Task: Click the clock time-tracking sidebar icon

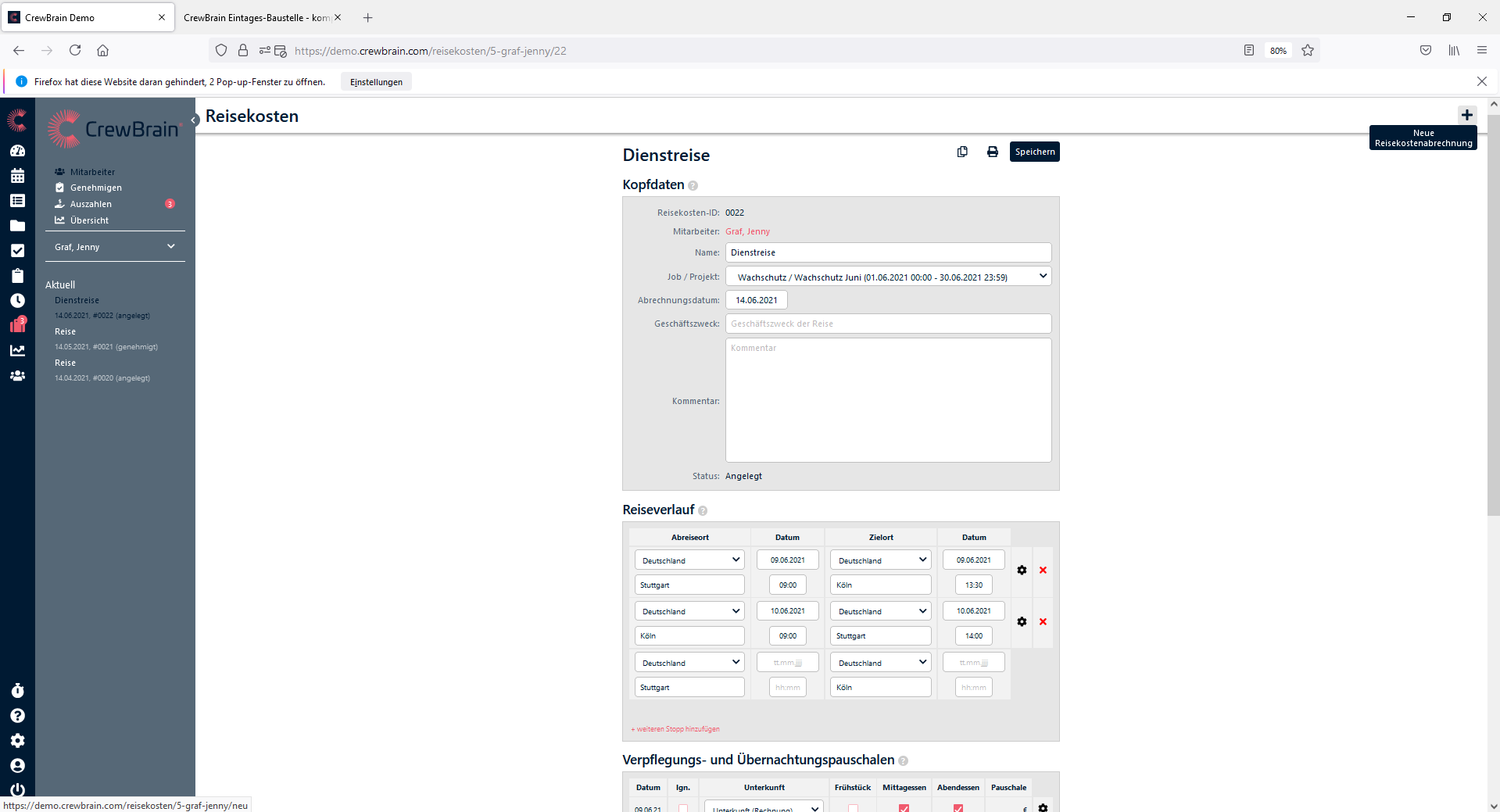Action: click(x=17, y=301)
